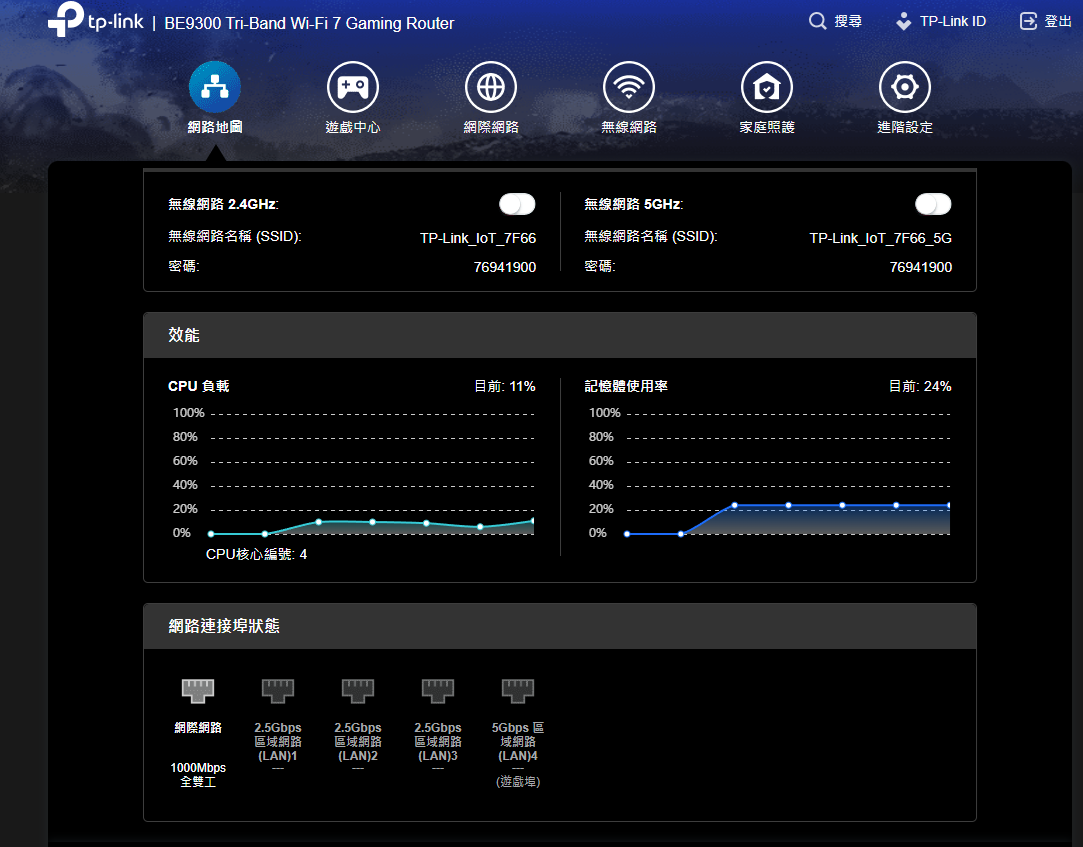Click the 目前: 24% memory value
Image resolution: width=1083 pixels, height=847 pixels.
(x=920, y=386)
